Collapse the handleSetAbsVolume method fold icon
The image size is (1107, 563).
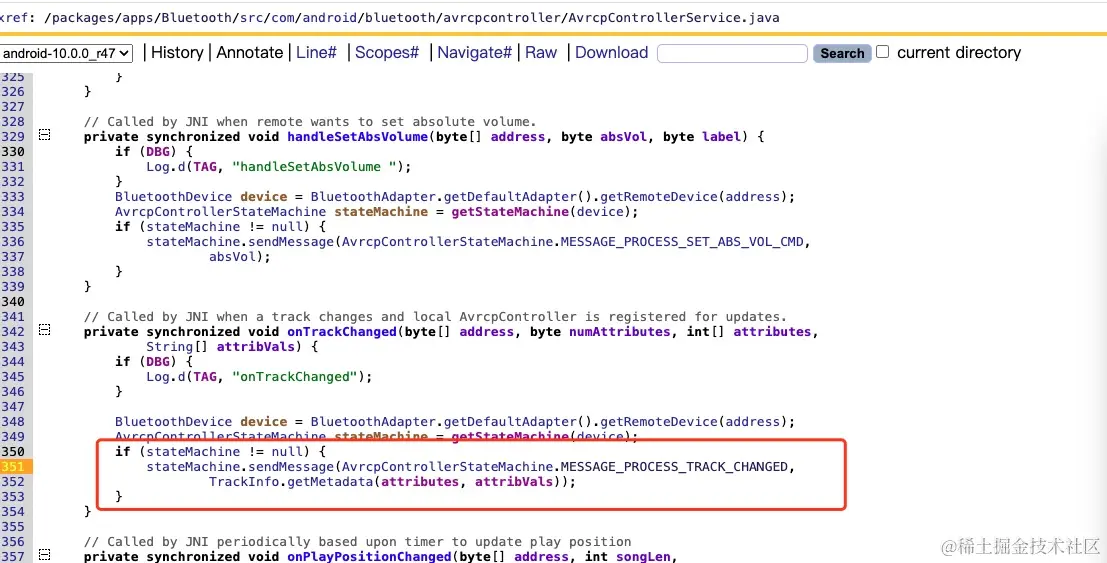click(x=44, y=136)
